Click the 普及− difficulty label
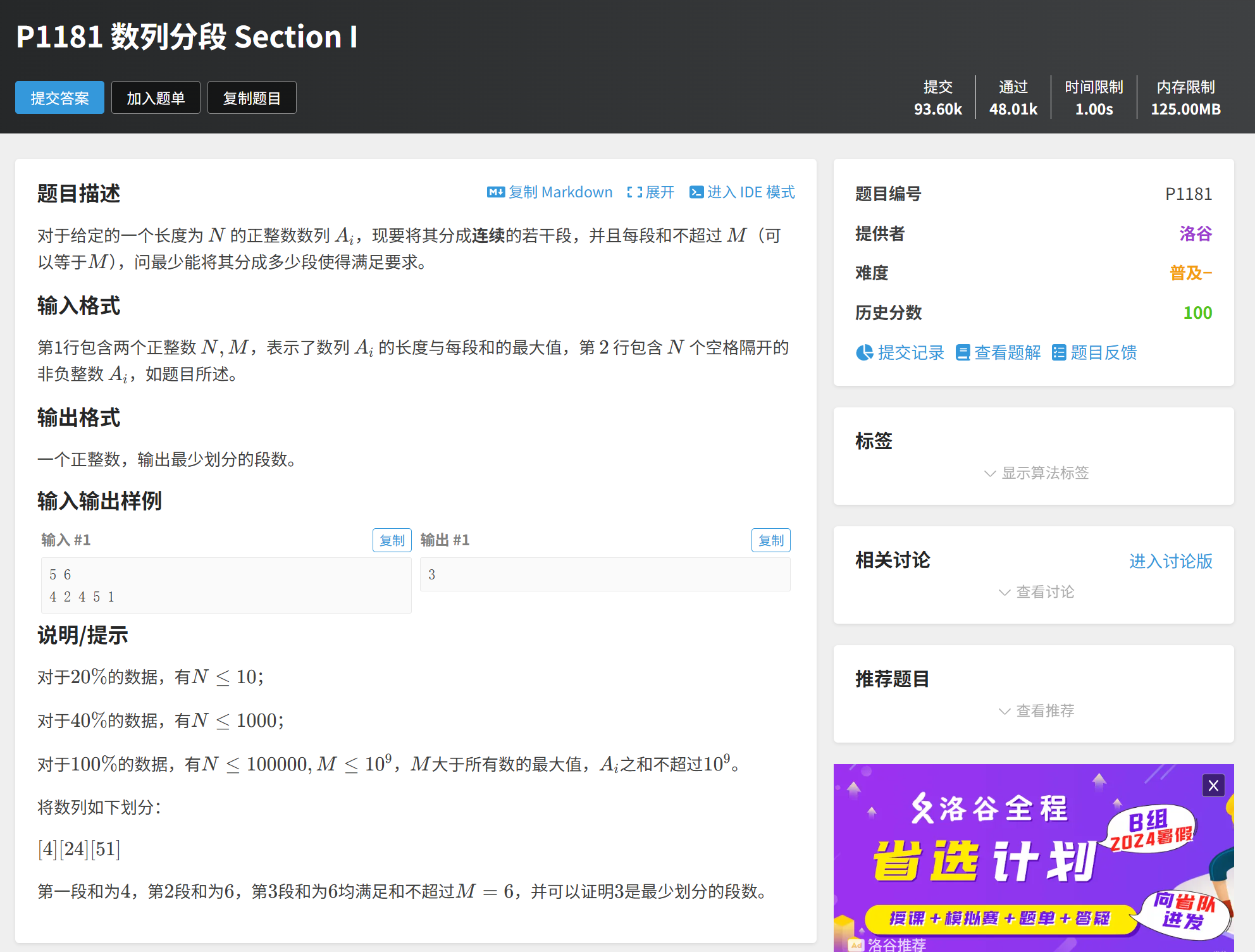This screenshot has height=952, width=1255. click(x=1190, y=273)
